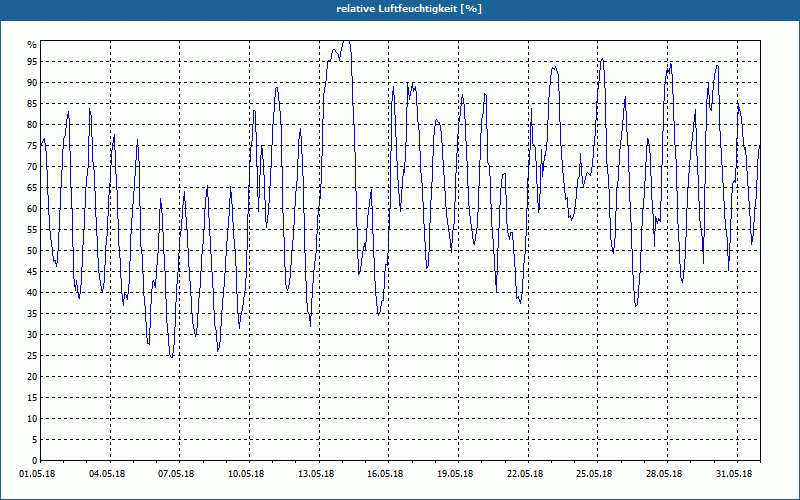Click the date label '16.05.18'

[386, 474]
